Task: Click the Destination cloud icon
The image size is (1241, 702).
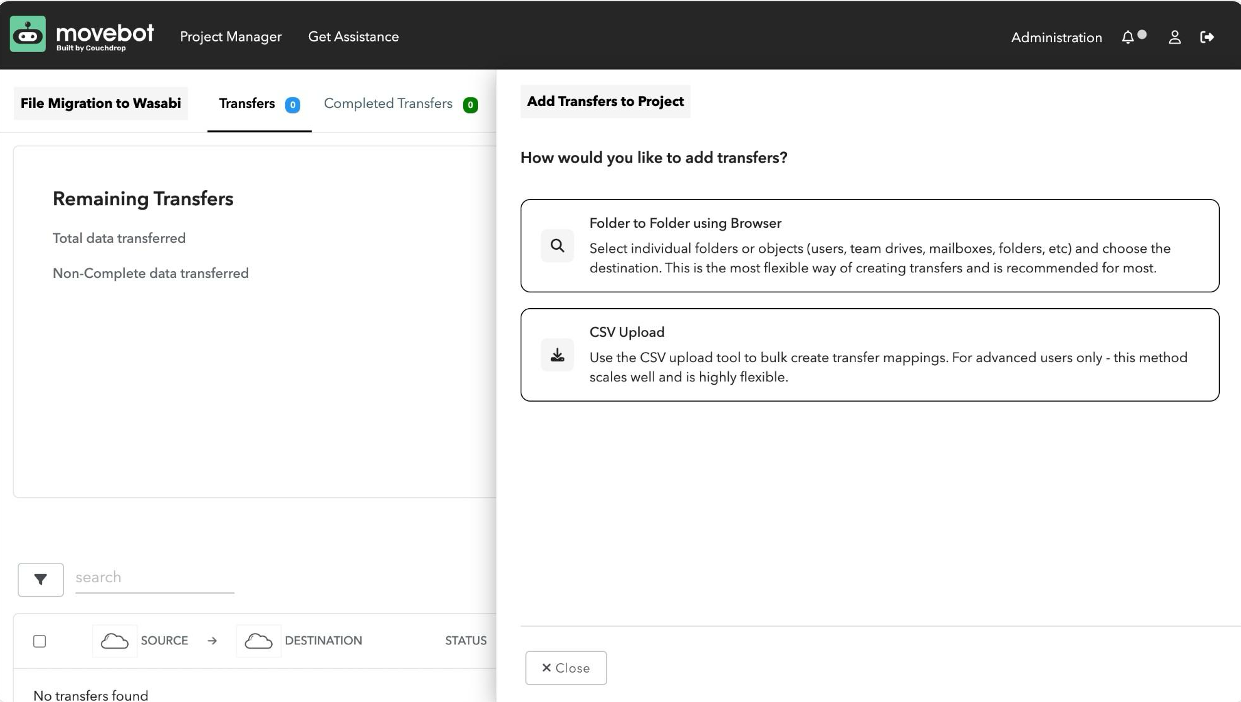Action: click(x=259, y=641)
